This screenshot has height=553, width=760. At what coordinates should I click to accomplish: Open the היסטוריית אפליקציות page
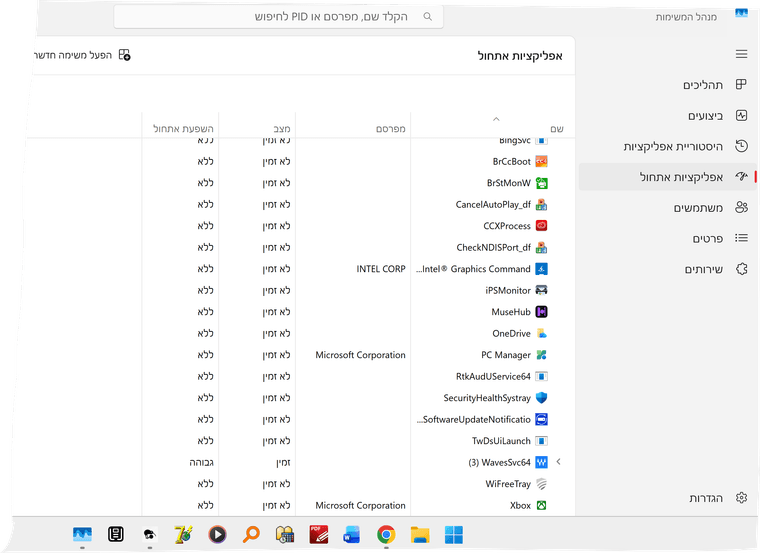667,146
